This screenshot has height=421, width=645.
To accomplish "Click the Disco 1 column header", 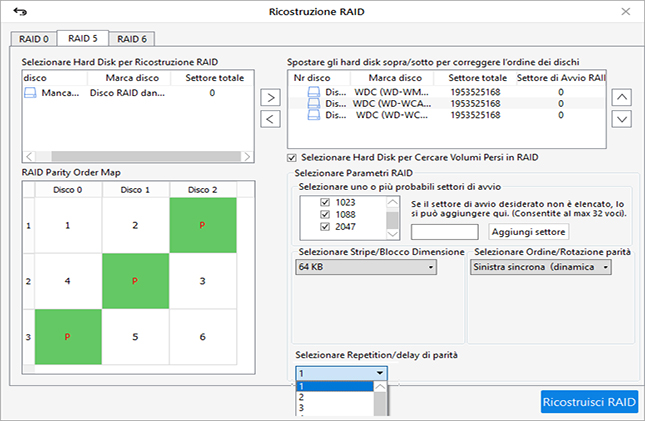I will pos(135,190).
